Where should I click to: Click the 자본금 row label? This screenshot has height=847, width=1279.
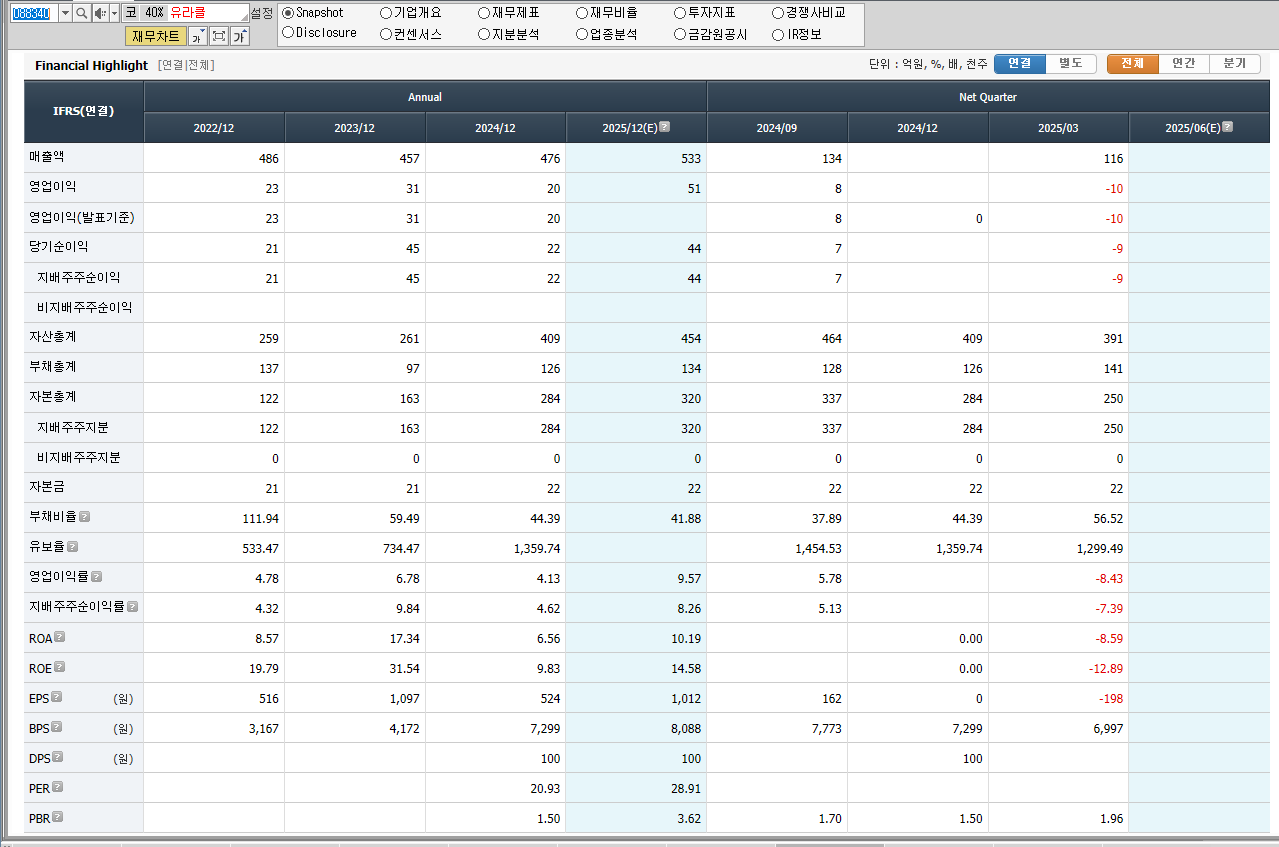[47, 487]
